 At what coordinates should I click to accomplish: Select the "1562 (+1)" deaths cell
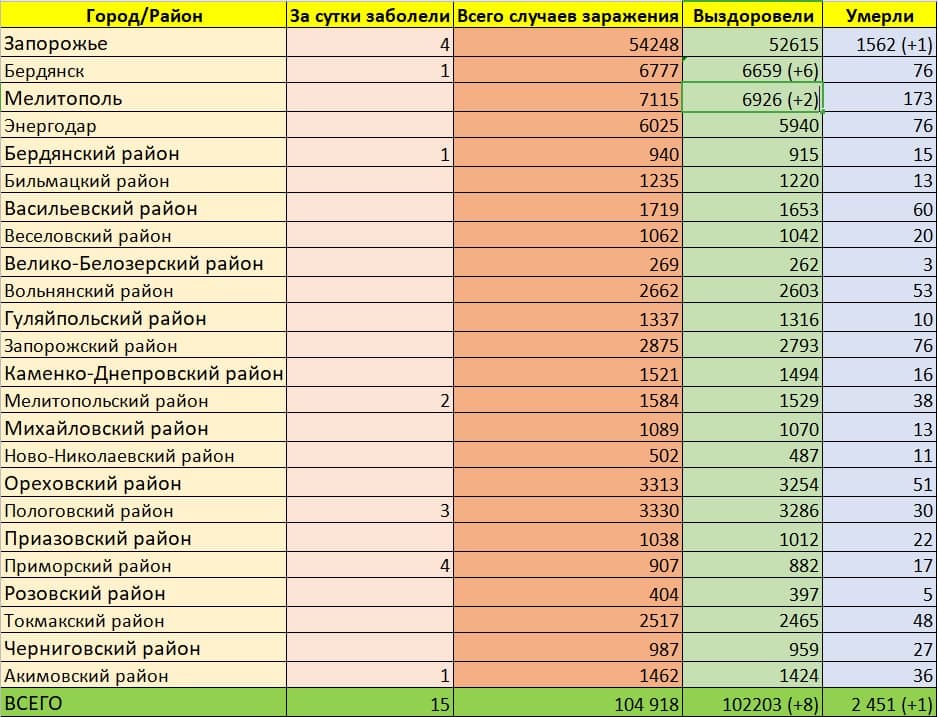tap(878, 44)
